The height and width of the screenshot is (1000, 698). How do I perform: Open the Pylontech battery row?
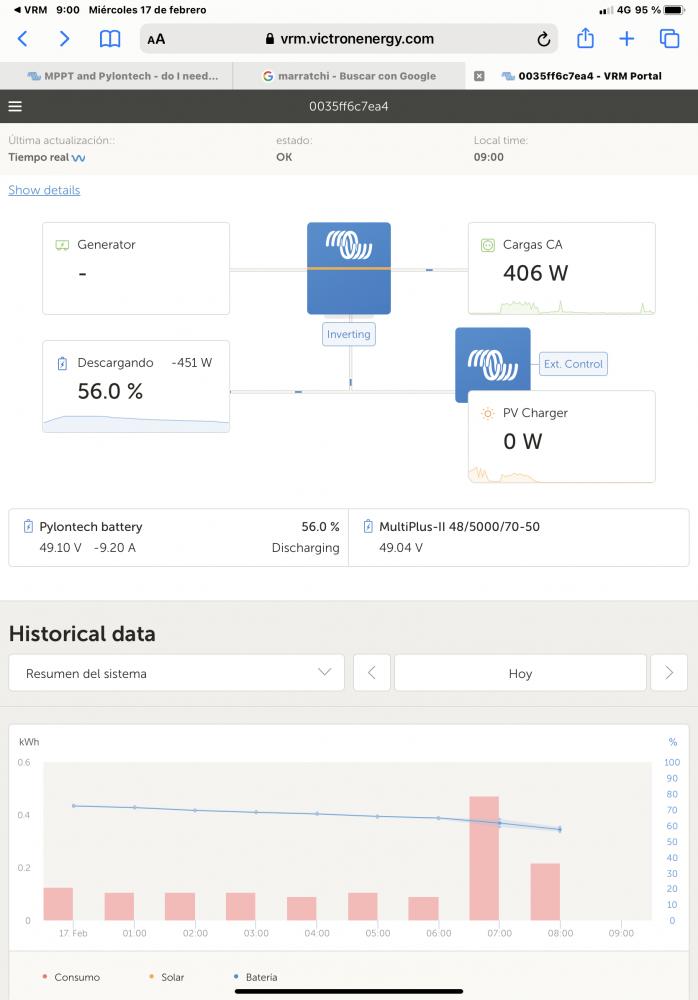tap(179, 538)
